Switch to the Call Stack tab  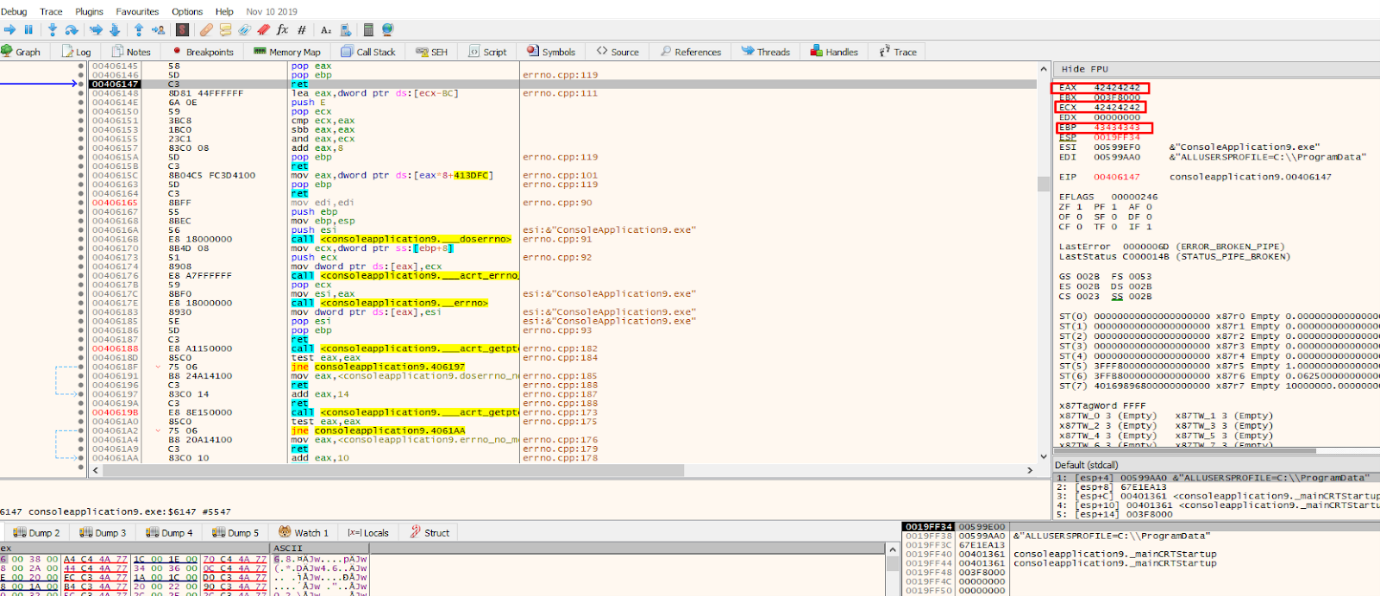click(x=368, y=52)
